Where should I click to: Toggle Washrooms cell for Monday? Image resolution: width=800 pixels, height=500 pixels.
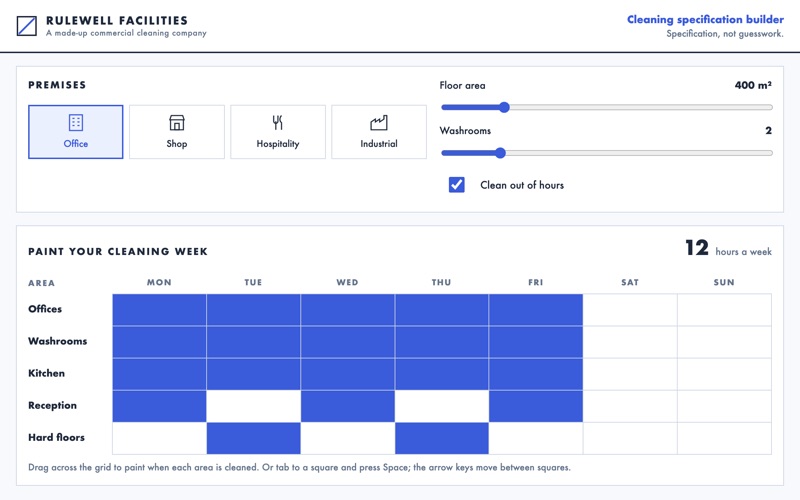(x=159, y=342)
